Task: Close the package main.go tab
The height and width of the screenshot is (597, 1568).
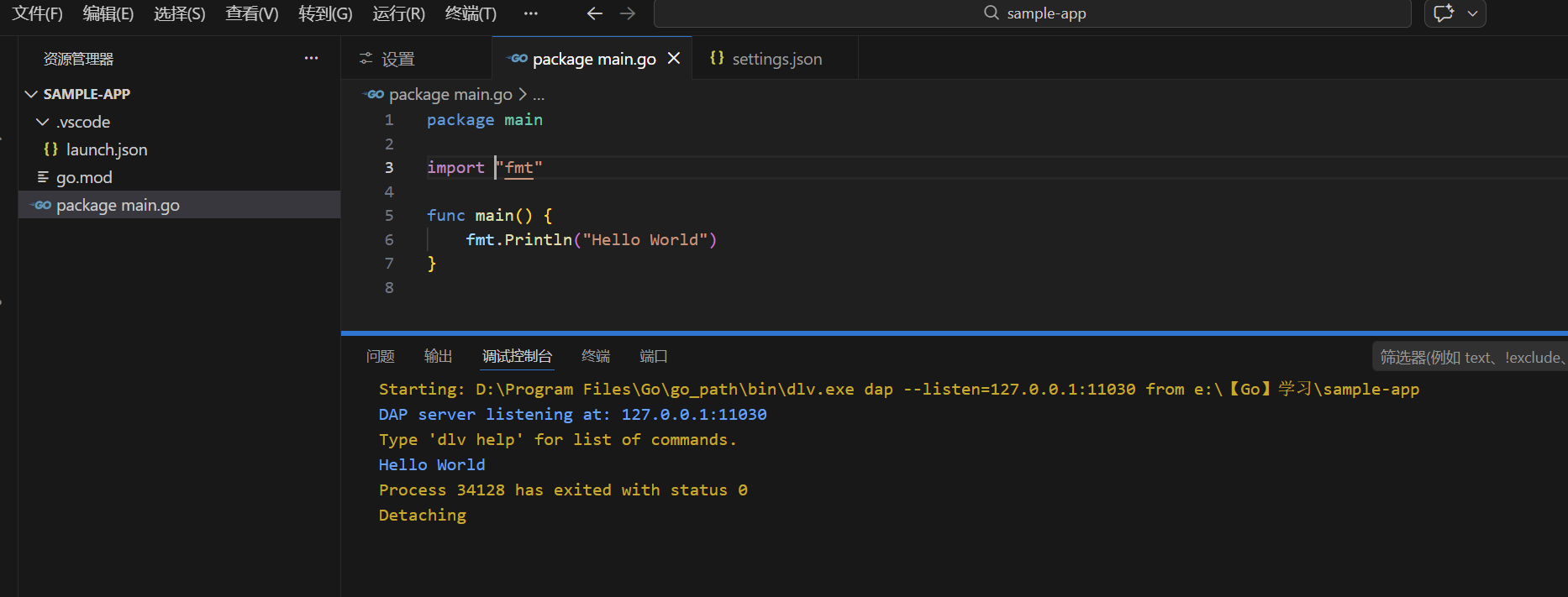Action: coord(674,59)
